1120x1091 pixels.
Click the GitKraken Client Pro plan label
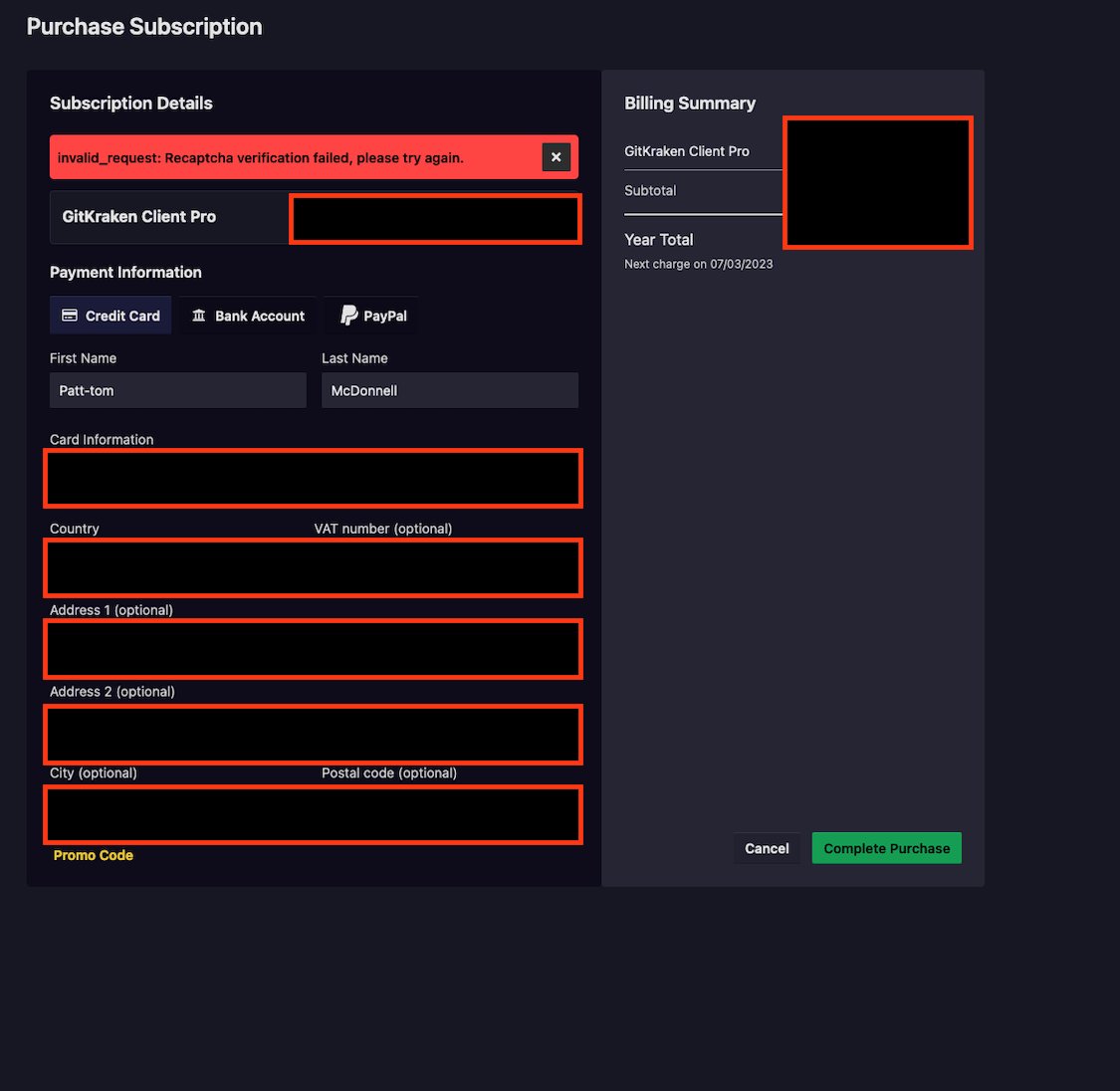pyautogui.click(x=139, y=216)
